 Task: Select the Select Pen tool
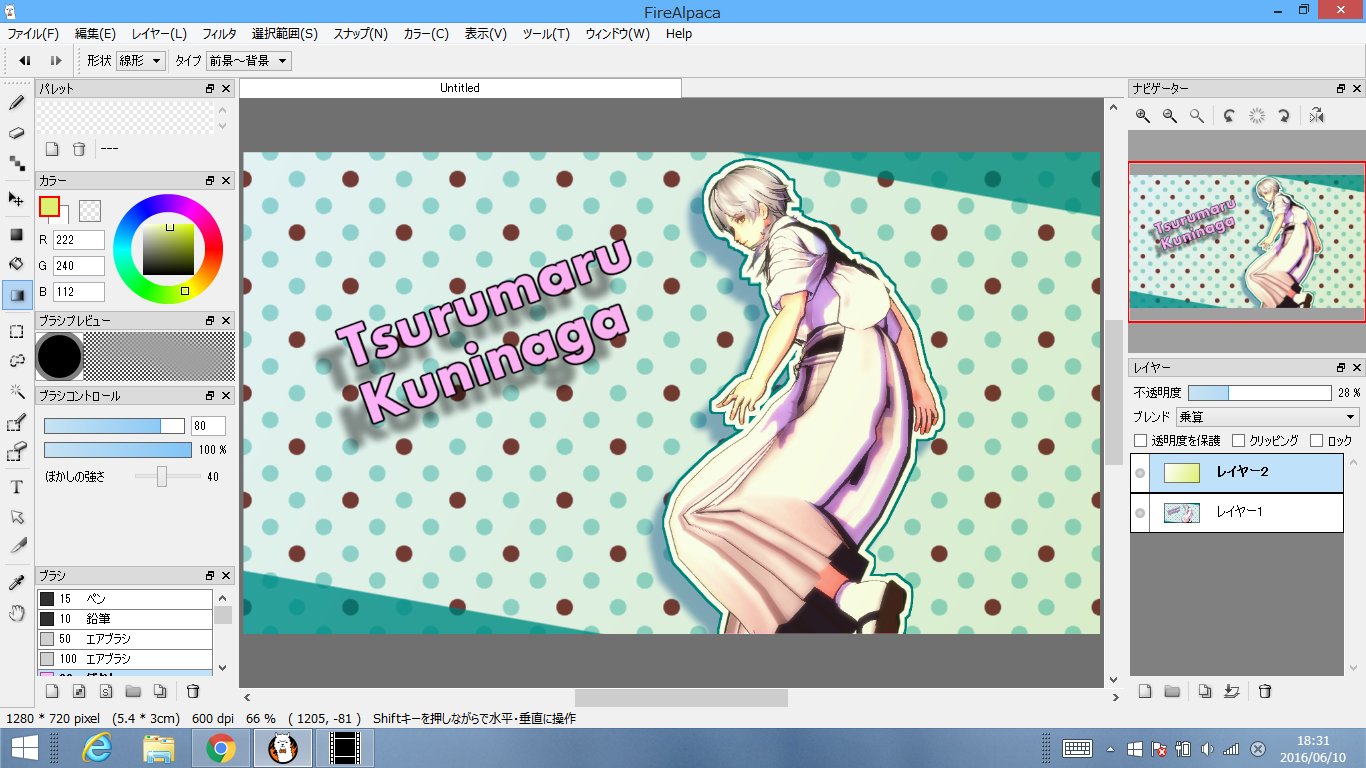[16, 423]
